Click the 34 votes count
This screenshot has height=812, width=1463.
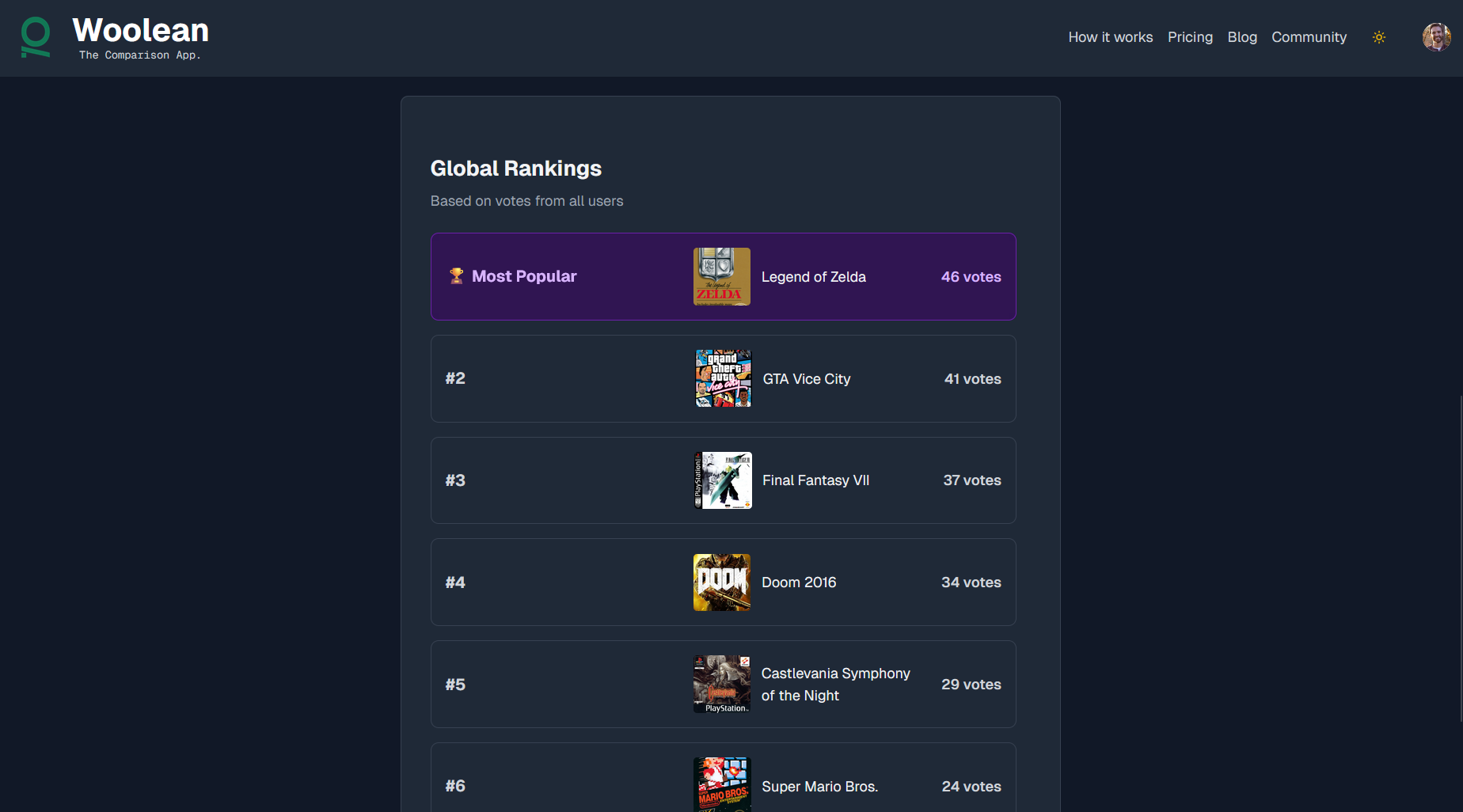pos(971,582)
